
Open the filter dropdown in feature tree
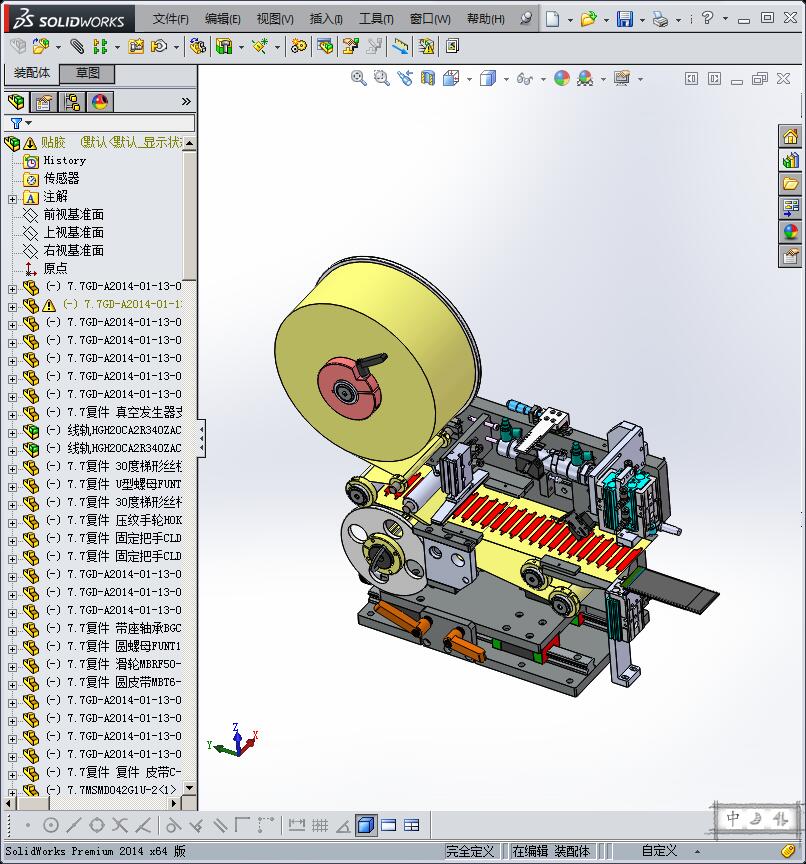point(21,123)
